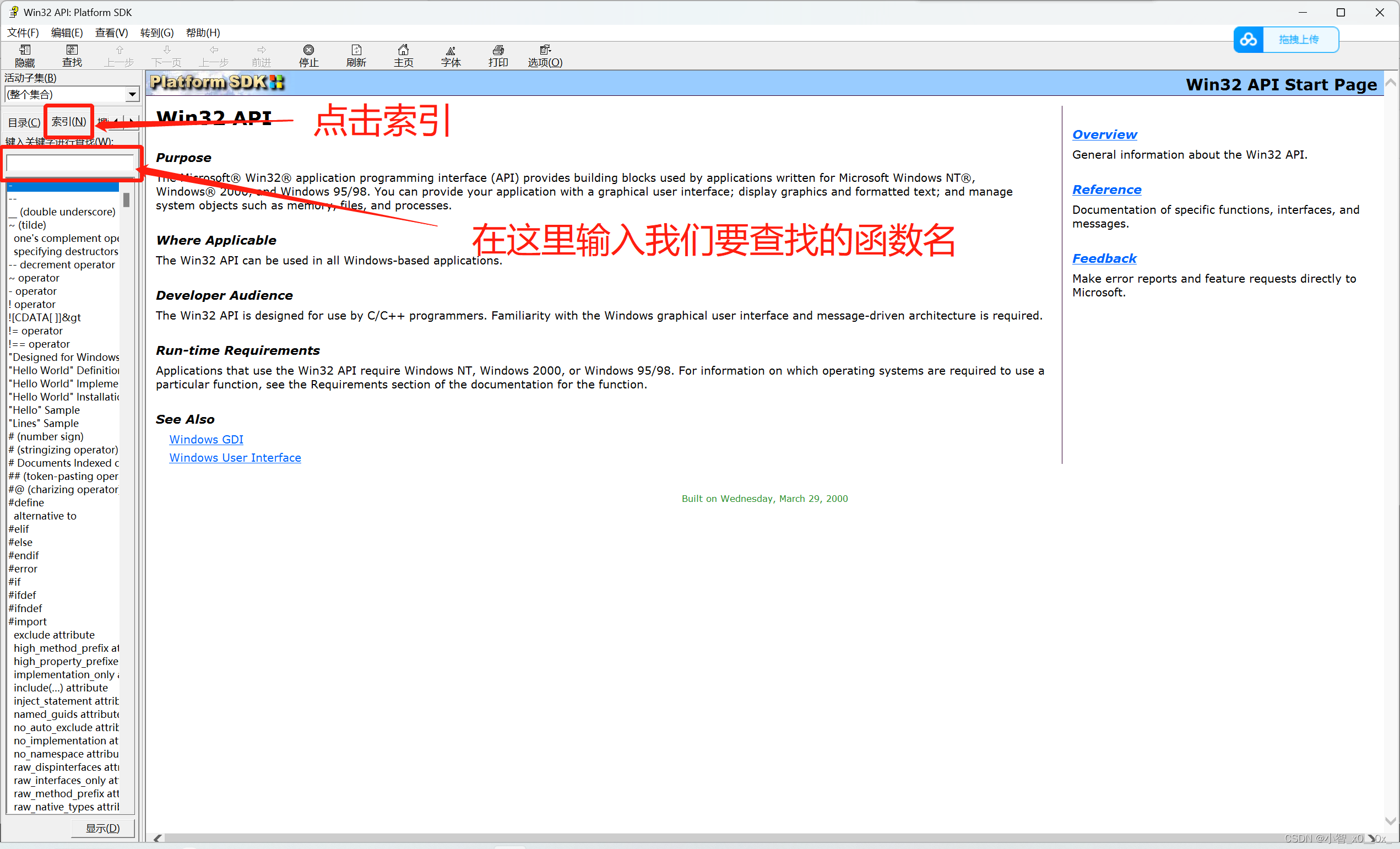1400x849 pixels.
Task: Click the Hide (隐藏) toolbar icon
Action: pos(24,56)
